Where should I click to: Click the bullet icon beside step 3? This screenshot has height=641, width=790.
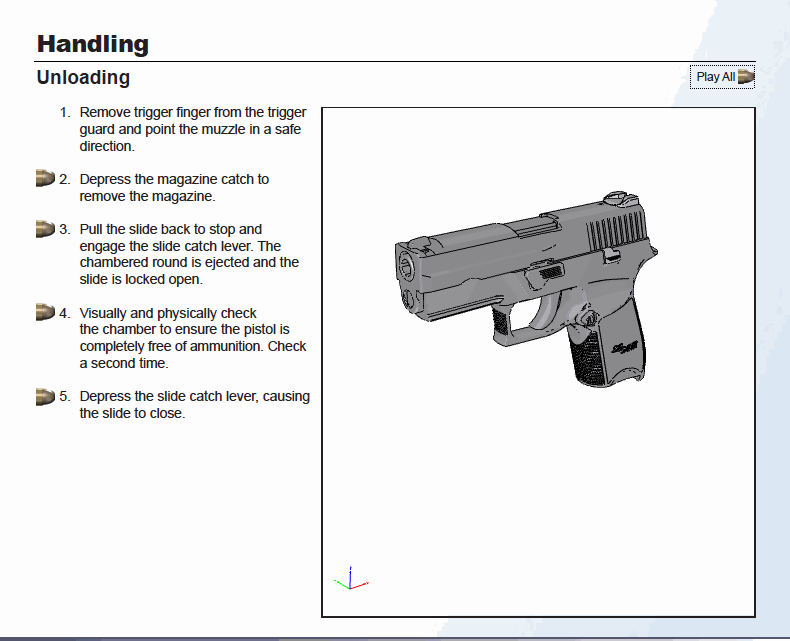[x=44, y=229]
